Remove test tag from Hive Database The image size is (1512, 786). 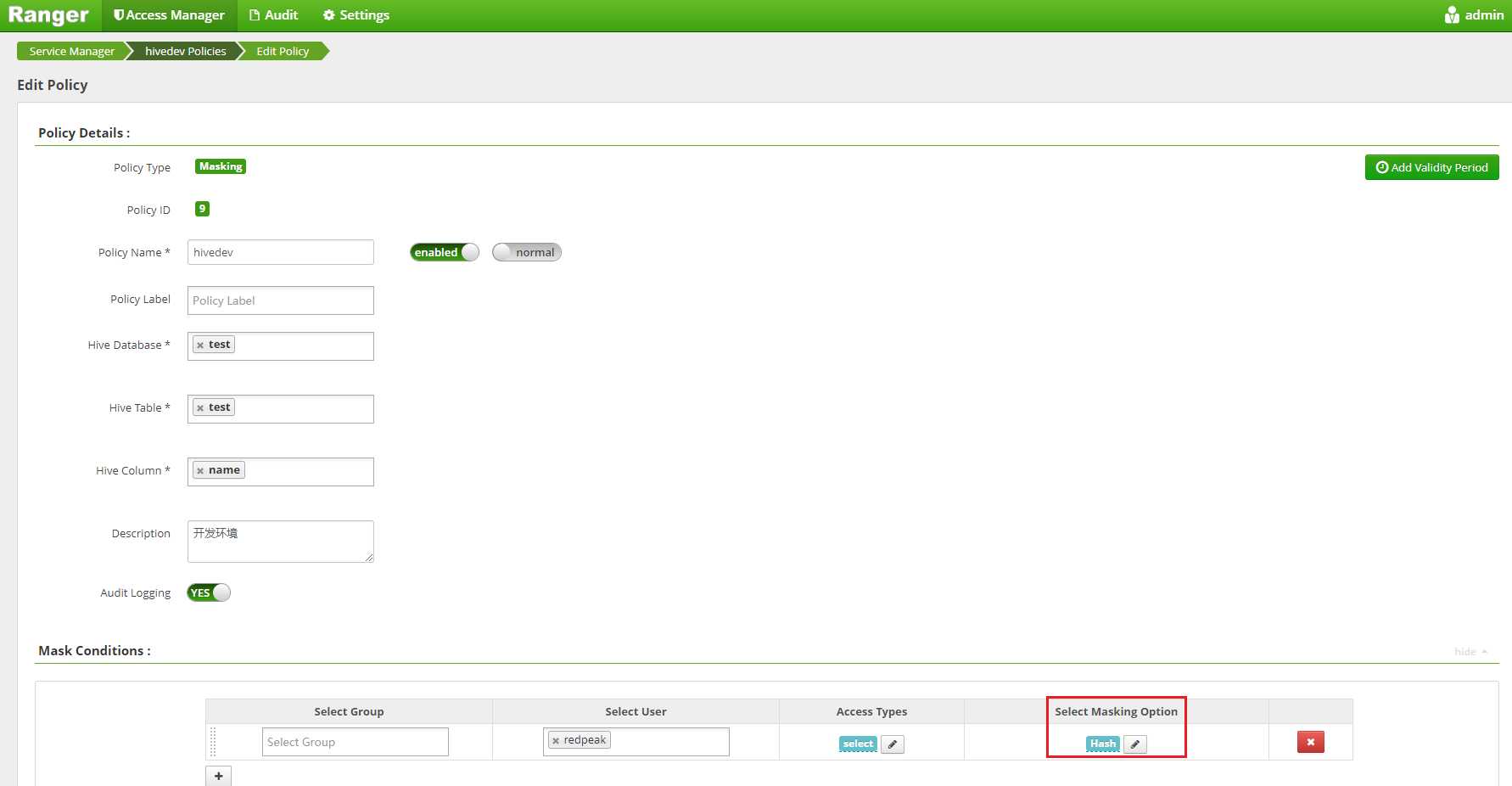point(200,345)
